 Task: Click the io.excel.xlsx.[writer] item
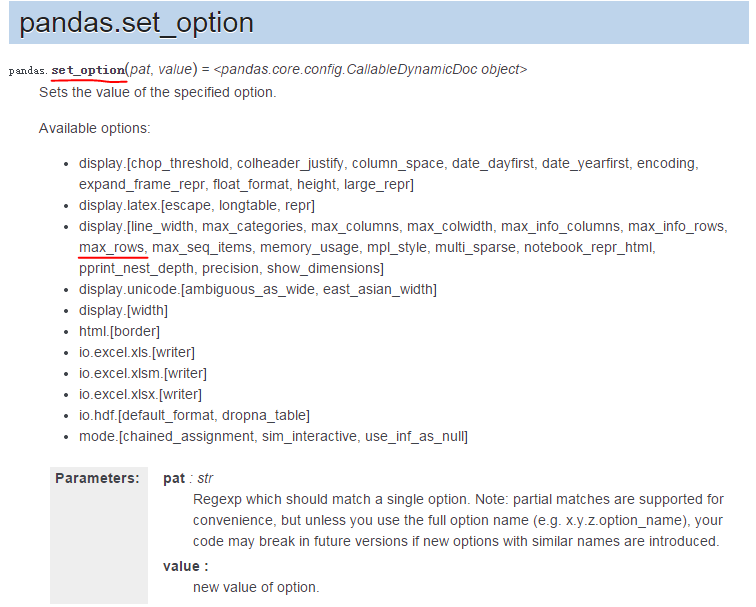pos(140,394)
